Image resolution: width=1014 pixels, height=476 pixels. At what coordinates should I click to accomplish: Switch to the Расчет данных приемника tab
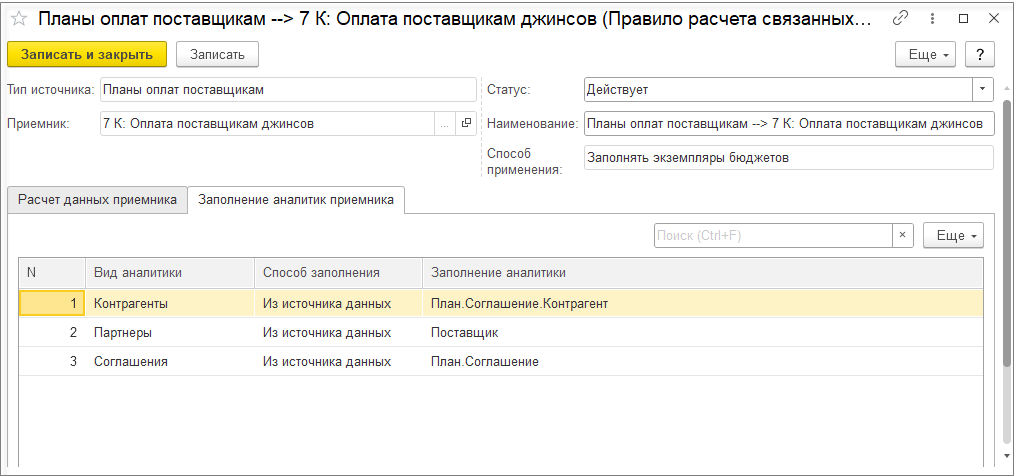click(x=97, y=200)
